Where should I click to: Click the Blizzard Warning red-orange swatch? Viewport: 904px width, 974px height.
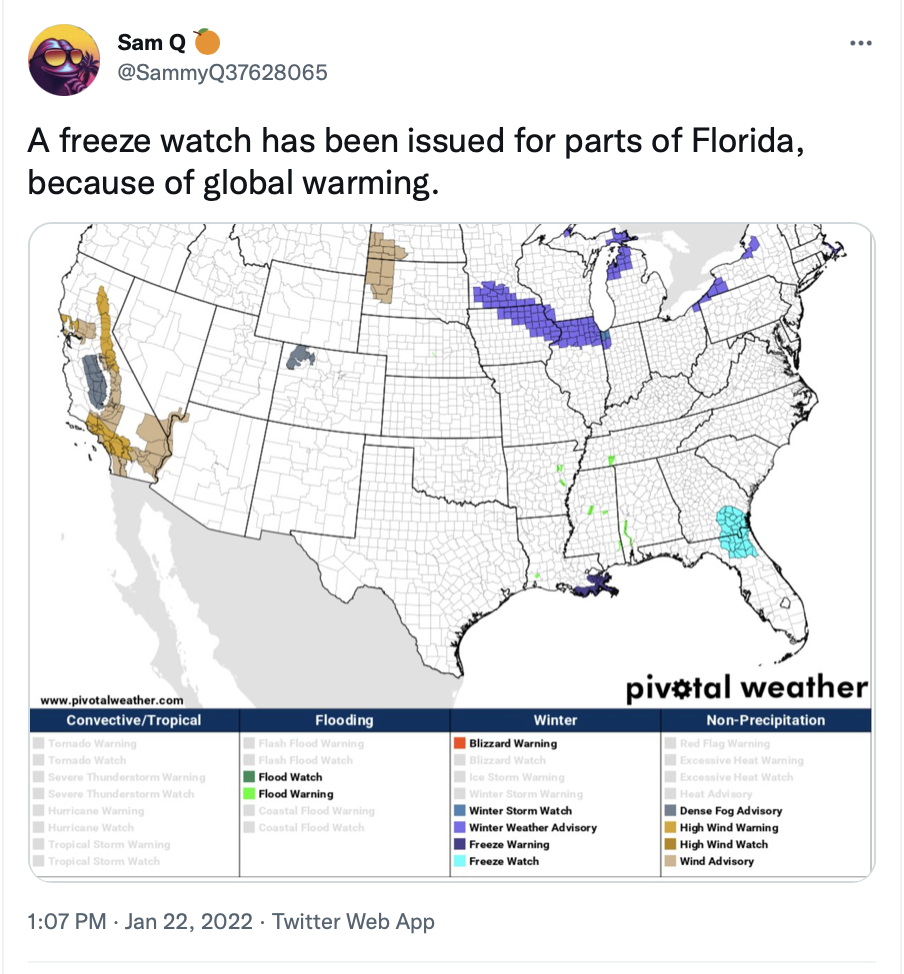pyautogui.click(x=460, y=743)
